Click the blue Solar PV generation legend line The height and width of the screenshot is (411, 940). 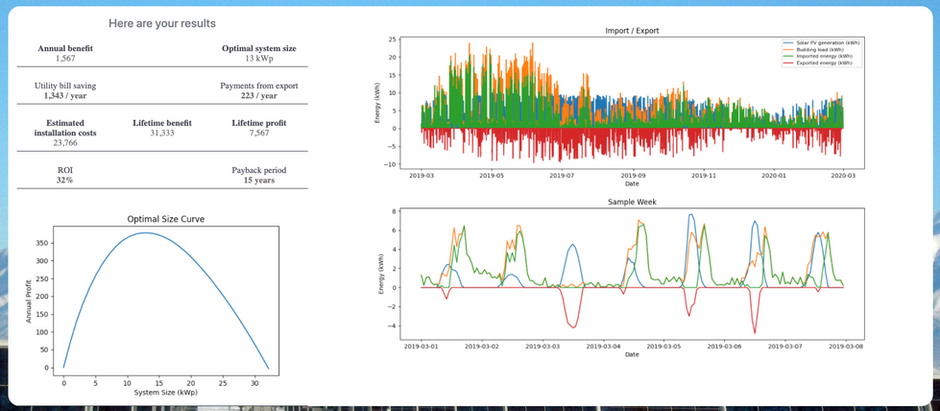point(788,43)
